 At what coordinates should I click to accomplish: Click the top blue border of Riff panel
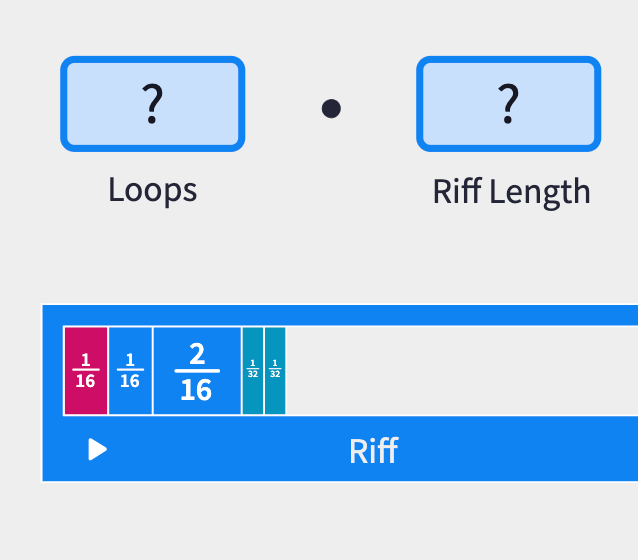click(340, 315)
